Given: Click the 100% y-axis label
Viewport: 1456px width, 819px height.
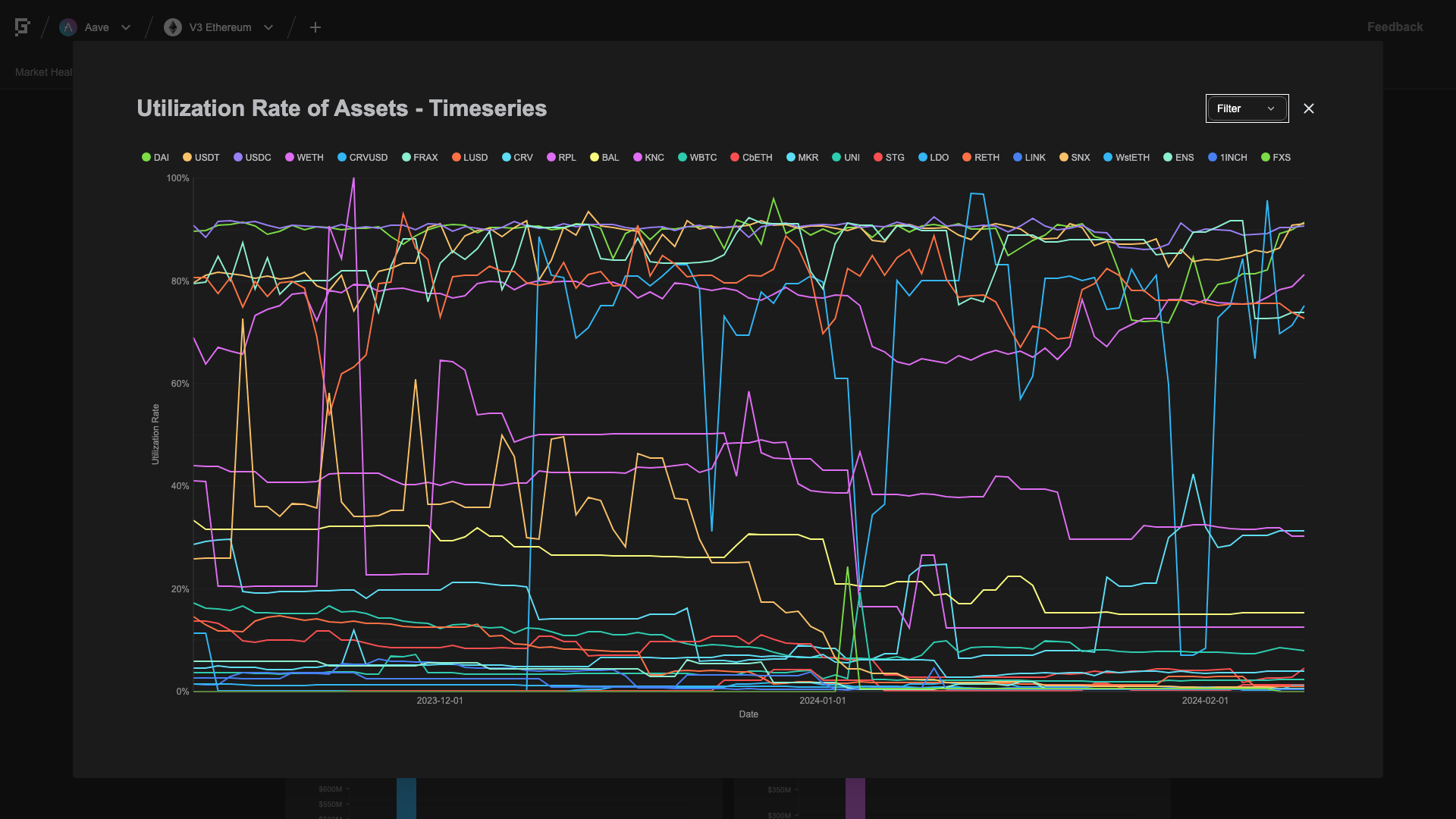Looking at the screenshot, I should (x=178, y=178).
